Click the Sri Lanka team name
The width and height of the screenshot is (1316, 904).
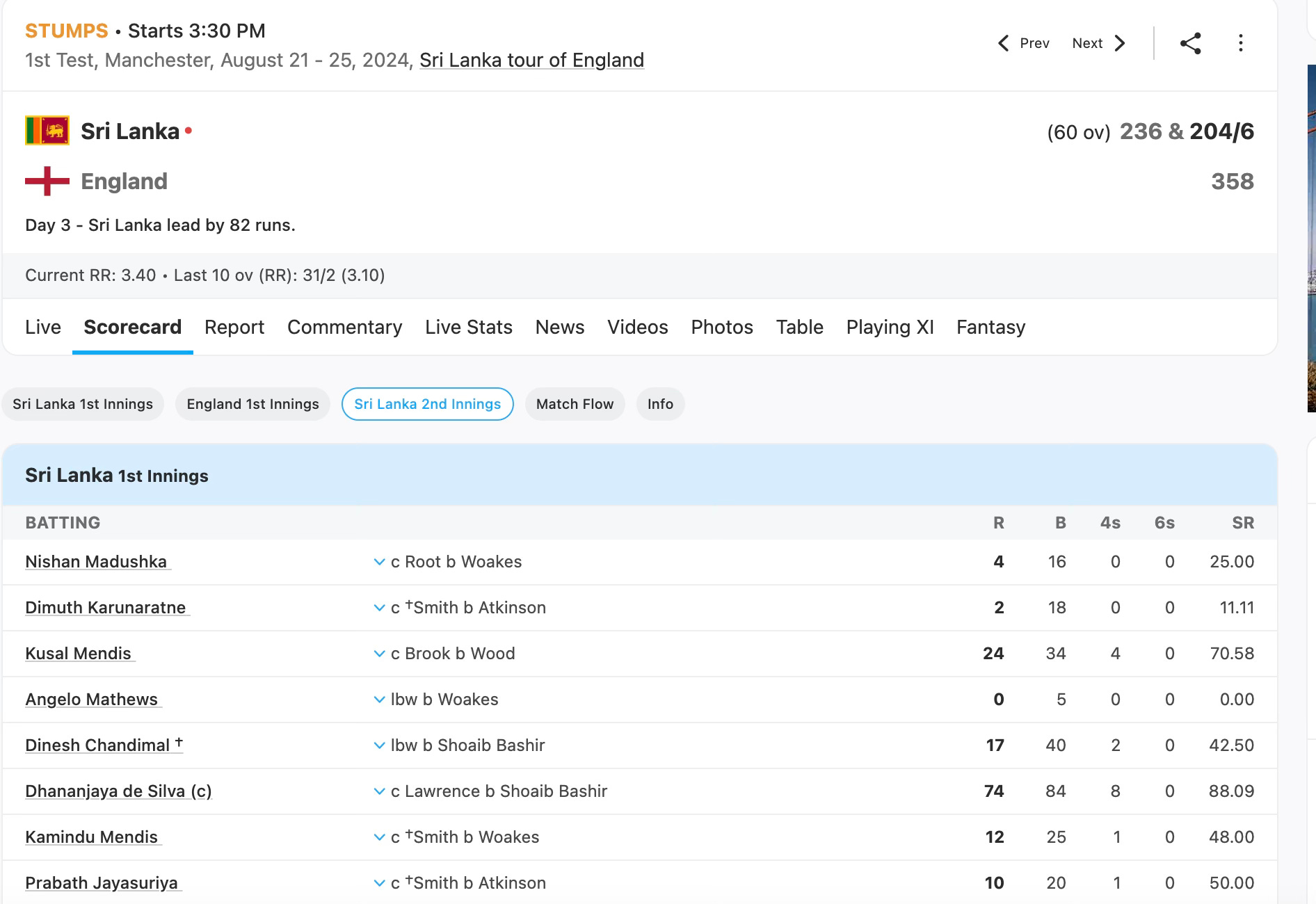[x=130, y=131]
